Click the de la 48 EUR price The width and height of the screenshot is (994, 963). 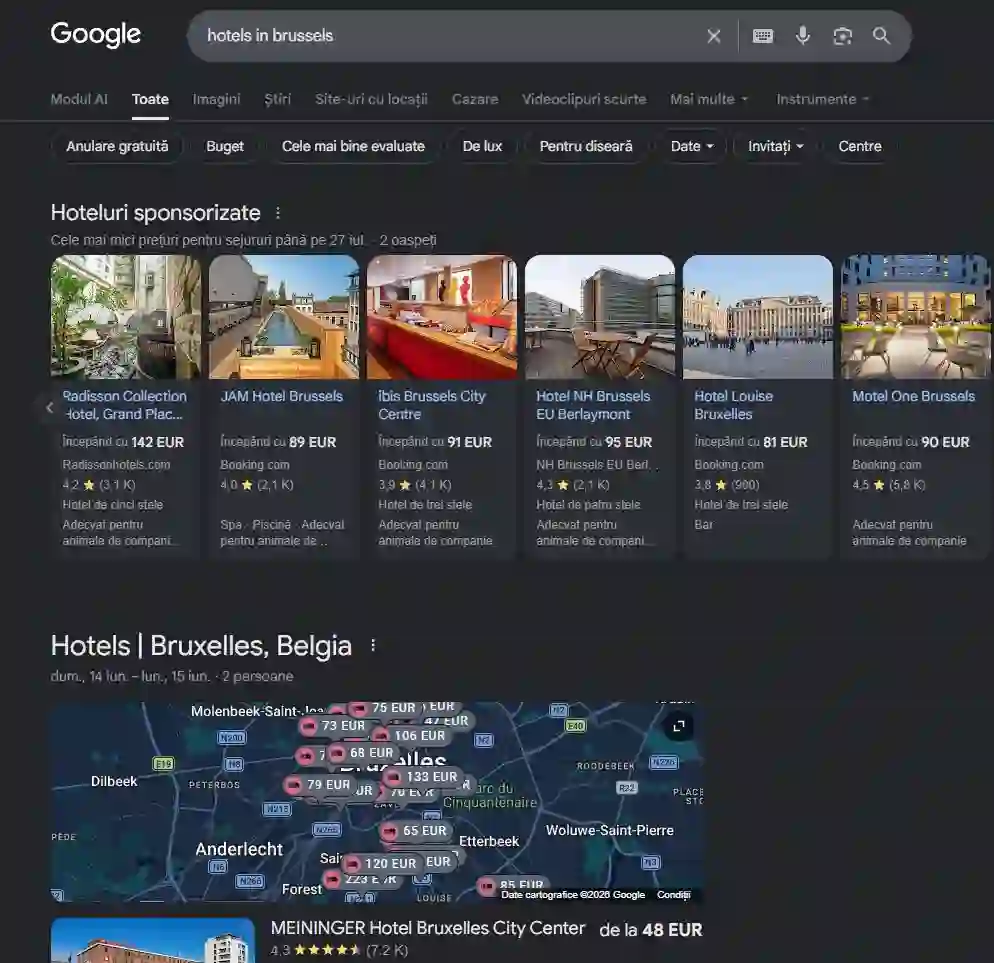651,930
